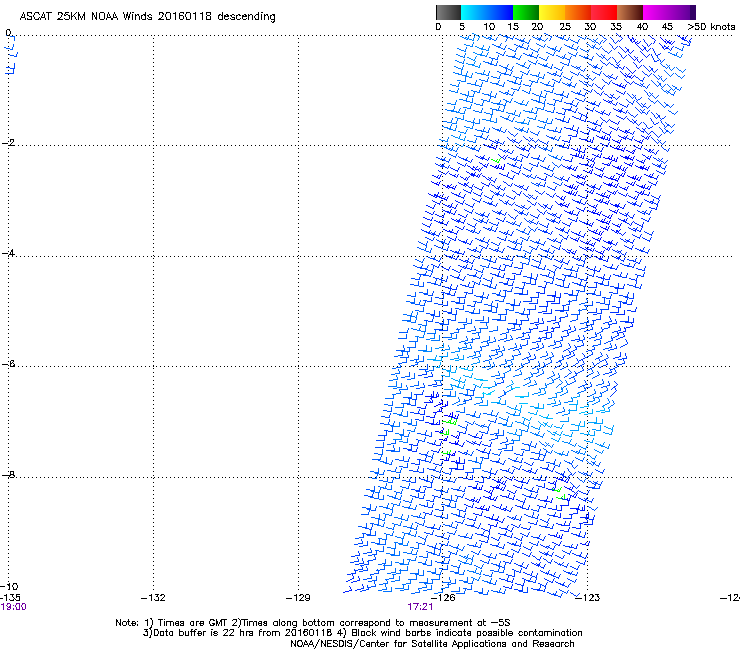Click the green 15-20 knots color segment

(x=526, y=12)
